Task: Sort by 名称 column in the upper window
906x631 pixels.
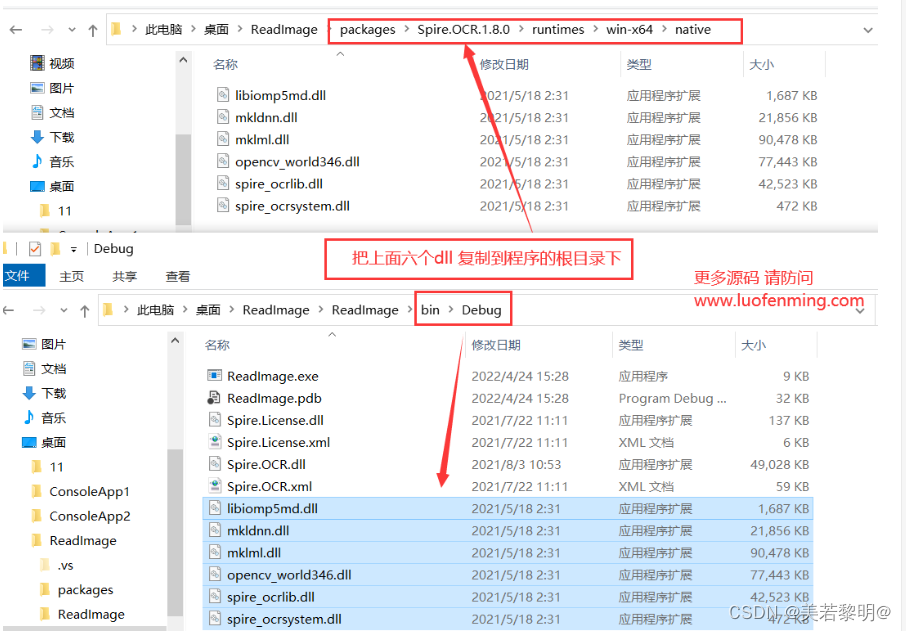Action: [225, 64]
